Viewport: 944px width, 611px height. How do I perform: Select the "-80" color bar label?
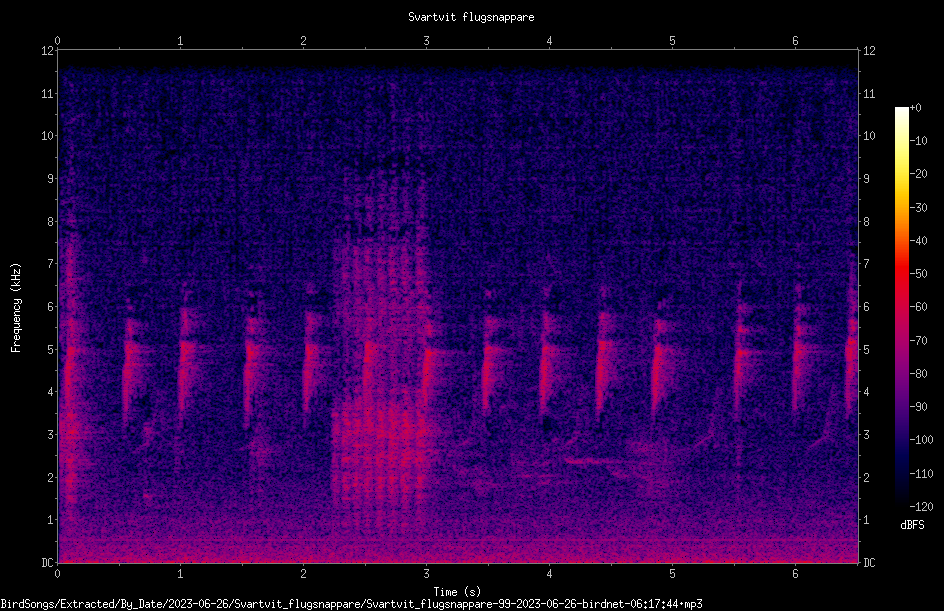[919, 374]
